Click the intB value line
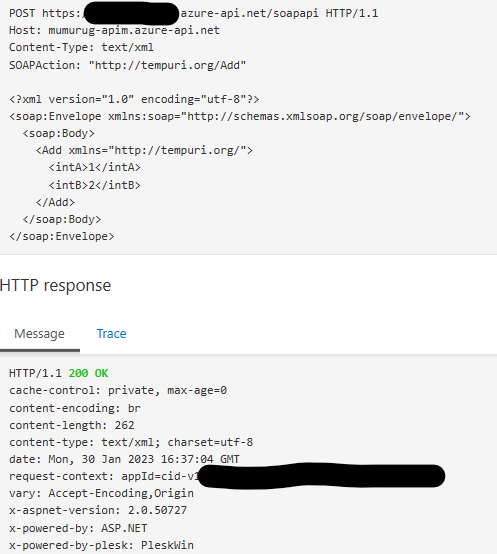497x554 pixels. click(95, 185)
